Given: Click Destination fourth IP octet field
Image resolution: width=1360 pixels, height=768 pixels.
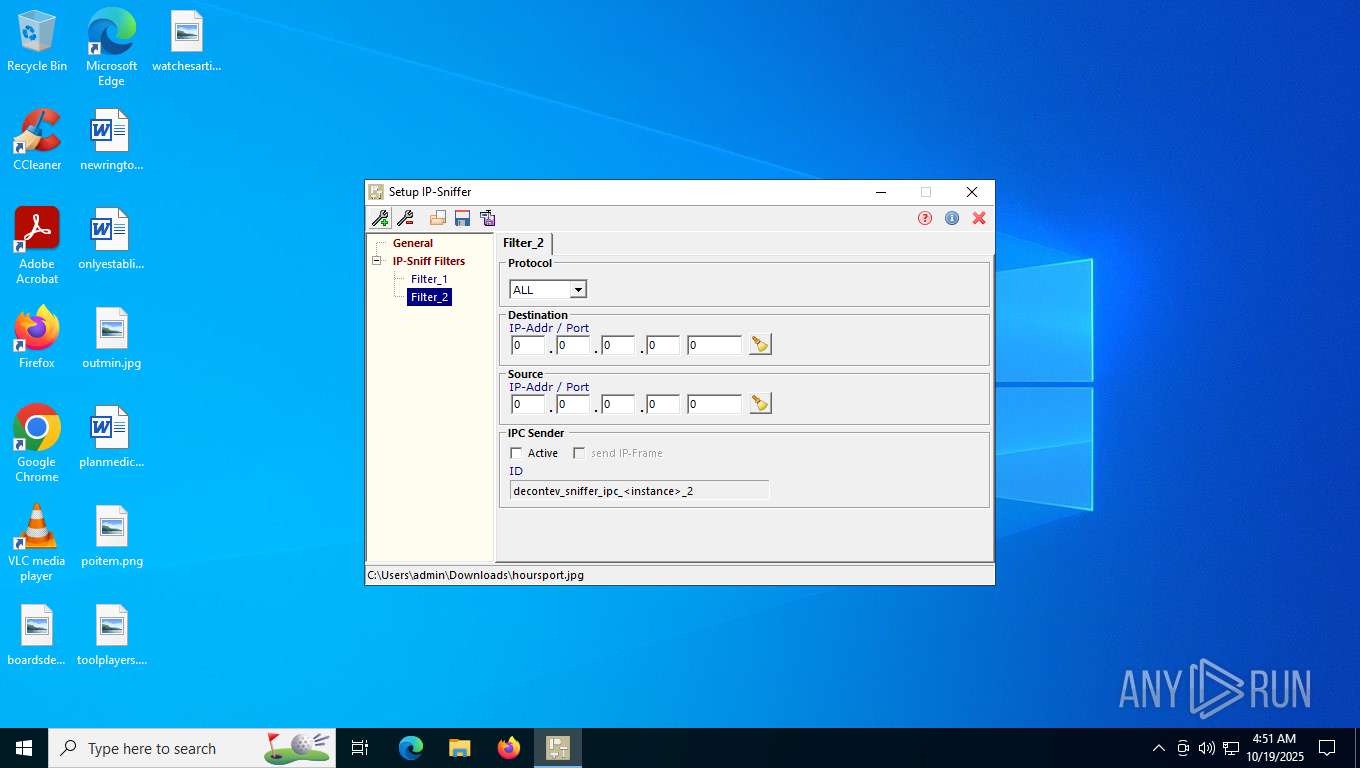Looking at the screenshot, I should [x=663, y=345].
